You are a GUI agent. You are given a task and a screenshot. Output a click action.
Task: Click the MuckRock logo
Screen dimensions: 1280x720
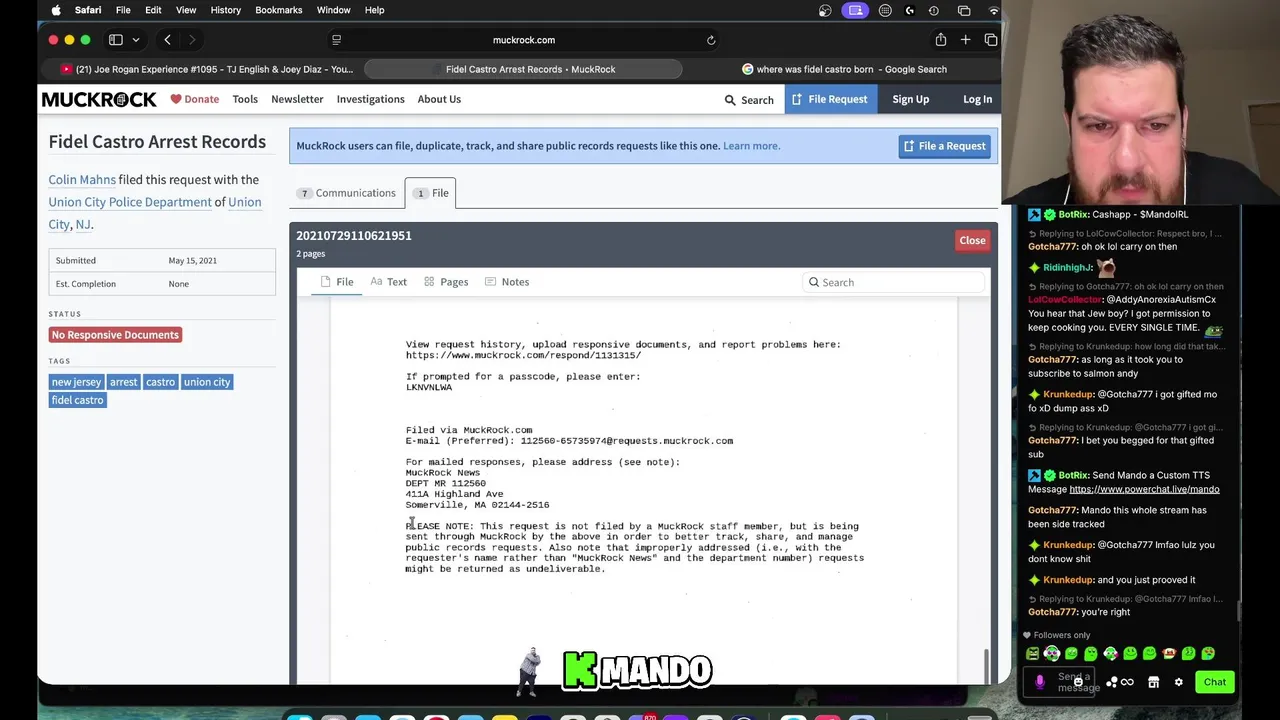pos(99,99)
